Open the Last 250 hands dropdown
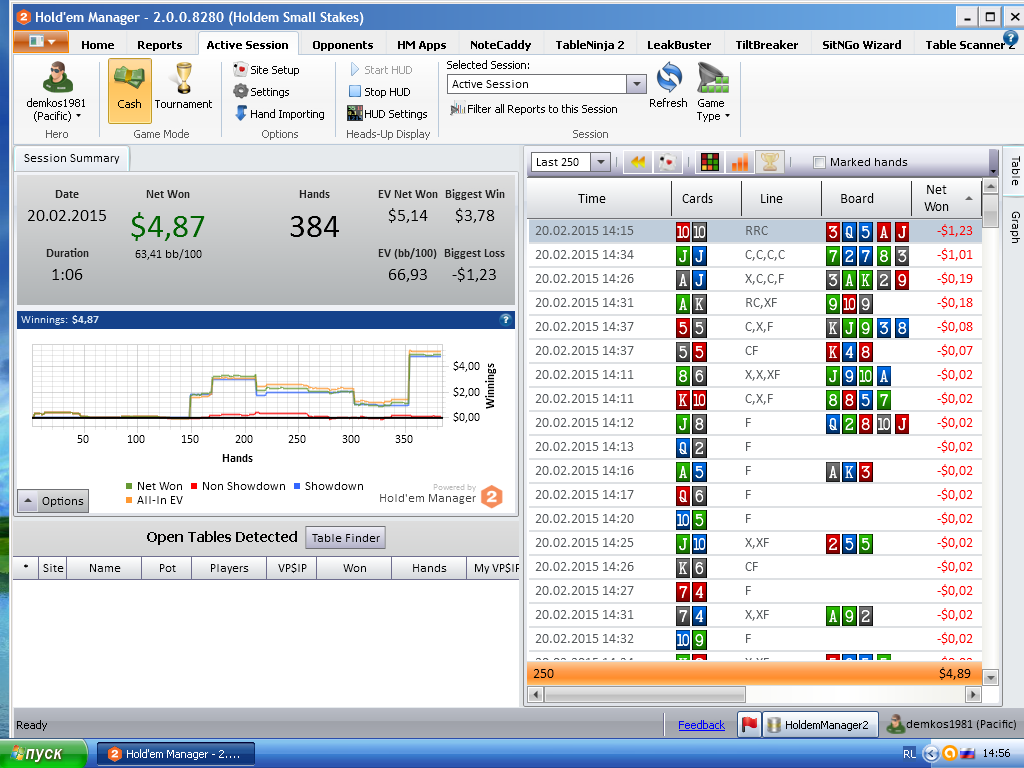This screenshot has height=768, width=1024. 601,162
